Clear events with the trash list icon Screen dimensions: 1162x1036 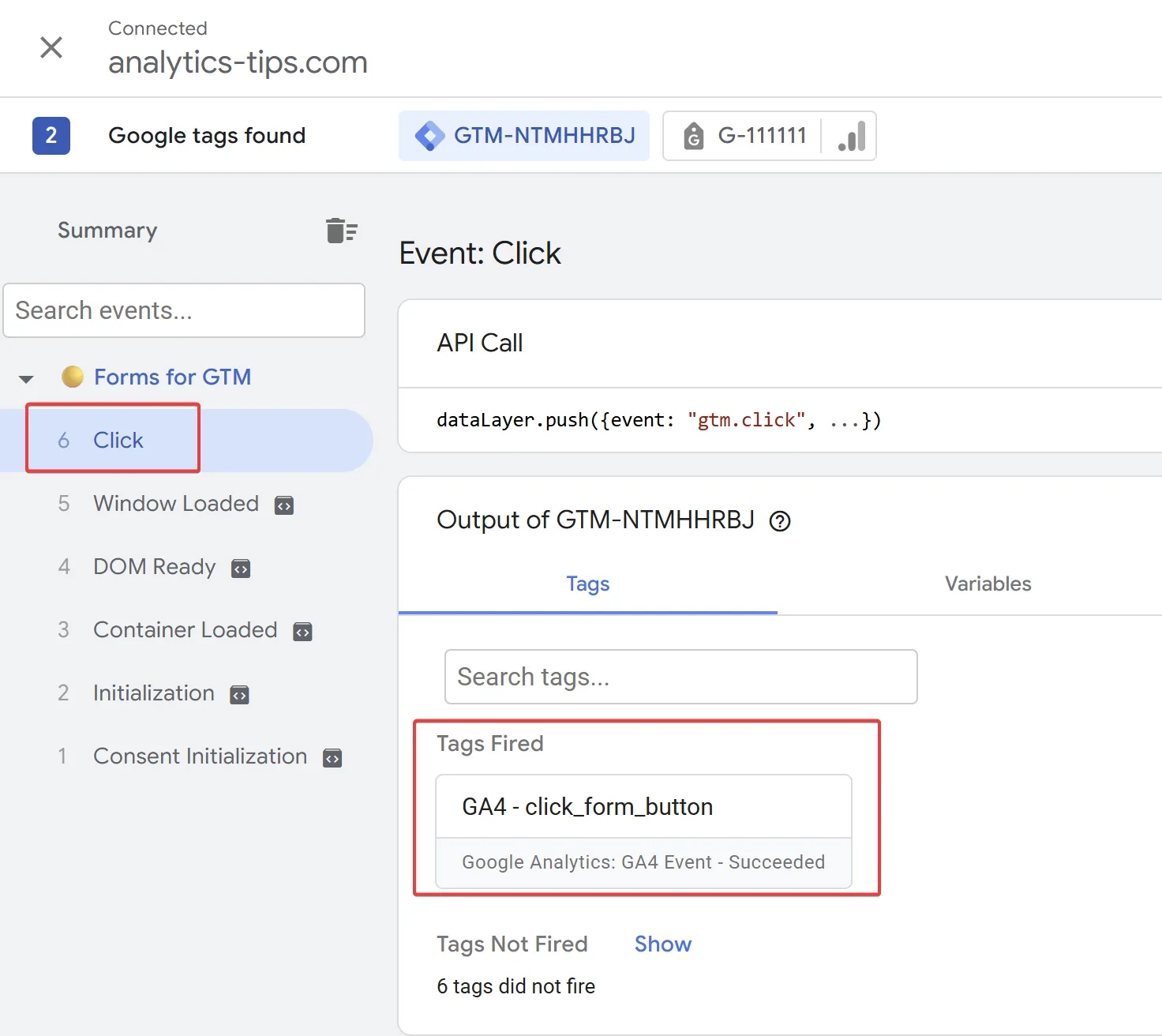coord(342,231)
